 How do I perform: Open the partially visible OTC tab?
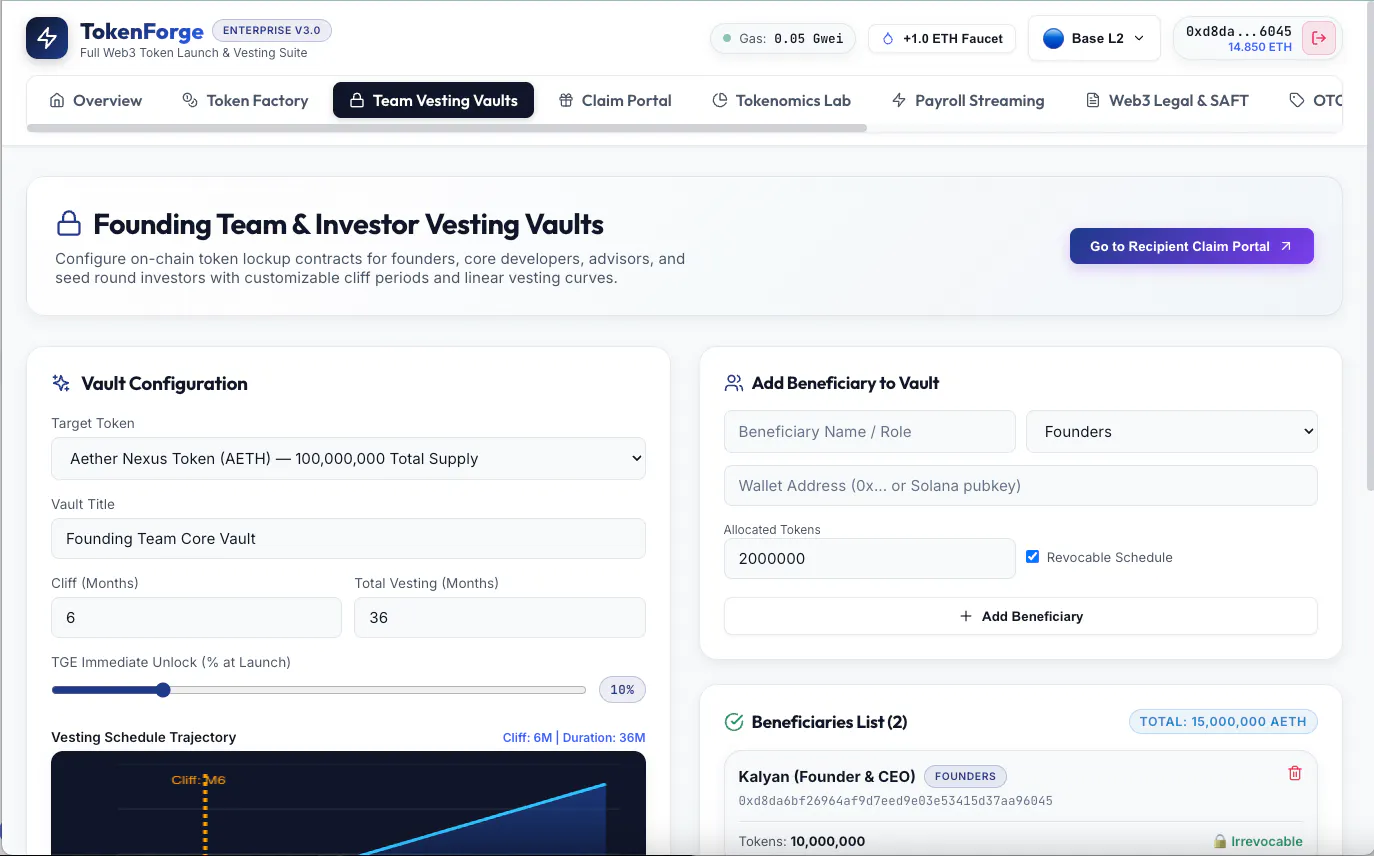[1315, 100]
